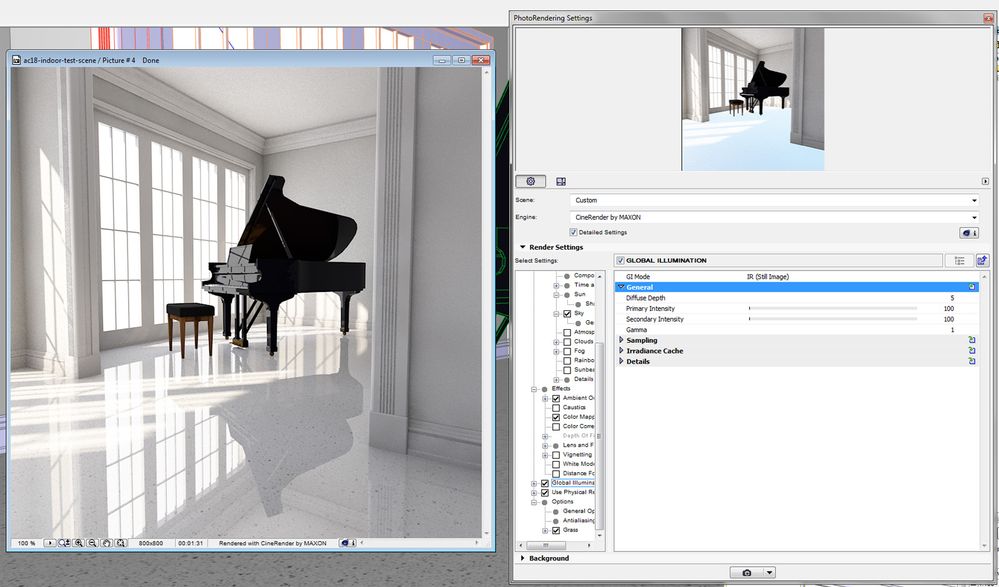Open the Scene dropdown showing Custom
The width and height of the screenshot is (999, 587).
click(x=774, y=200)
